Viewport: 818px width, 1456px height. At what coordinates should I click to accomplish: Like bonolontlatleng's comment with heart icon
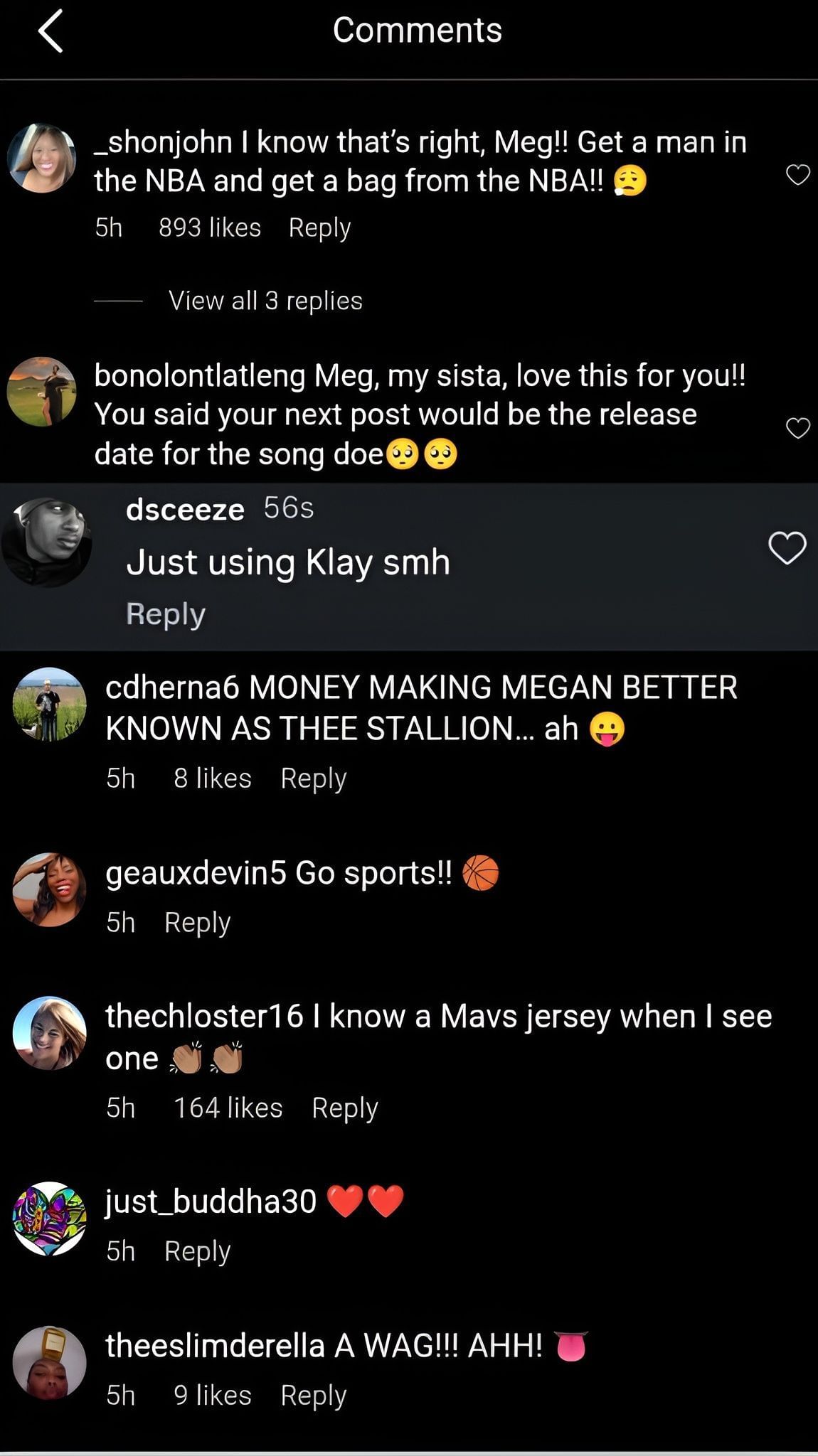(x=797, y=428)
